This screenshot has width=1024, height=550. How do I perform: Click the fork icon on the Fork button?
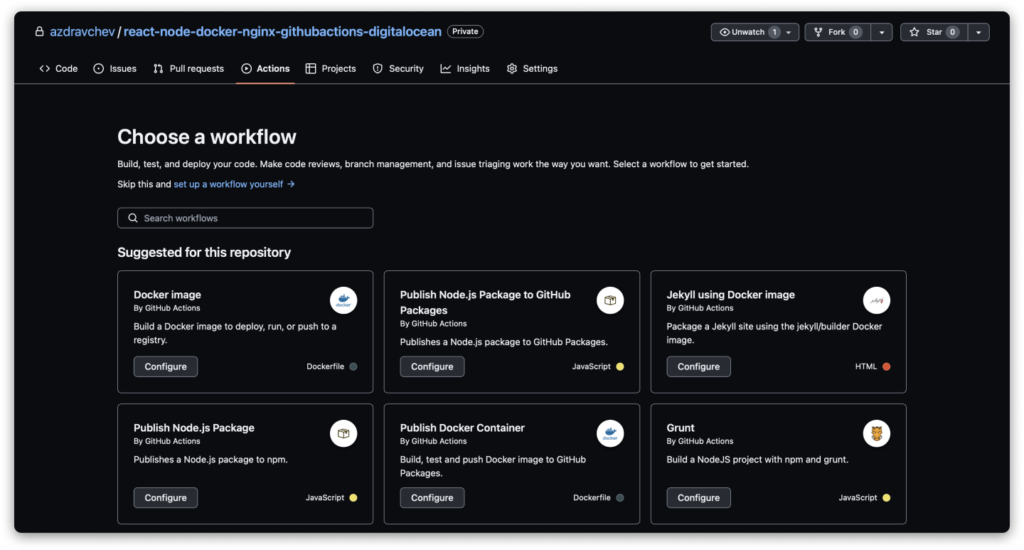[x=818, y=32]
